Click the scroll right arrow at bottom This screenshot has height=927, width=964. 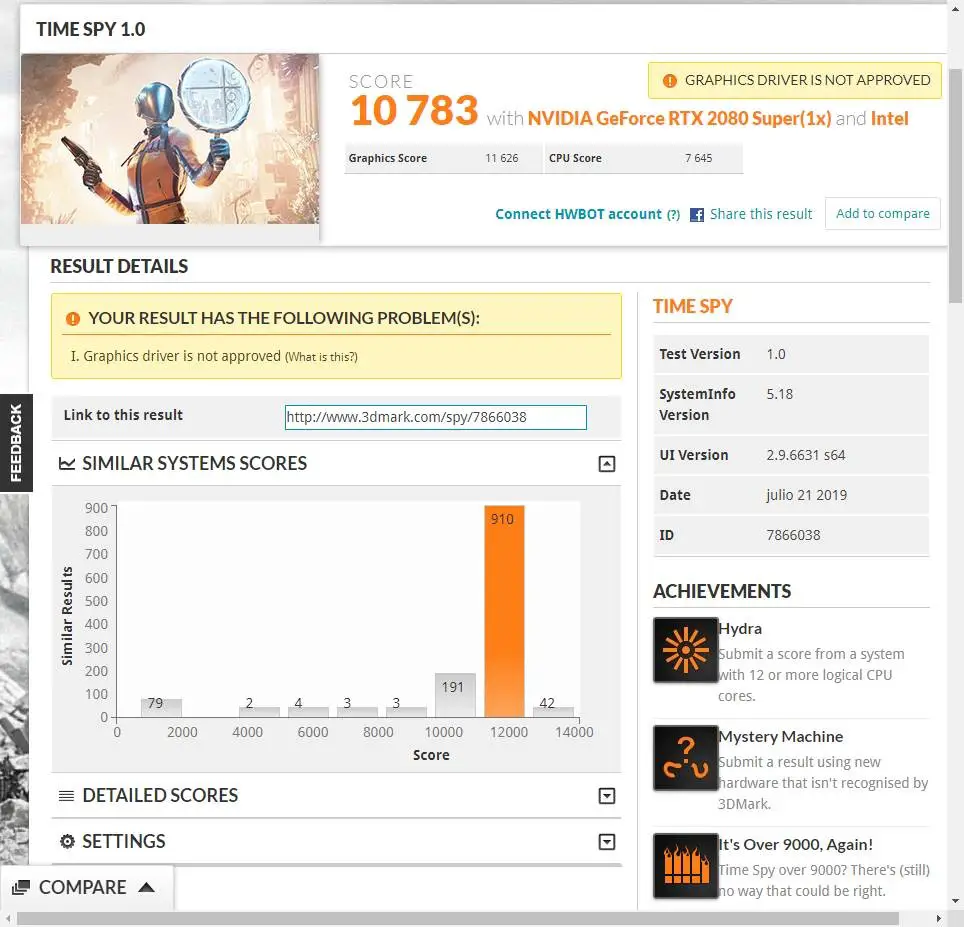tap(939, 919)
